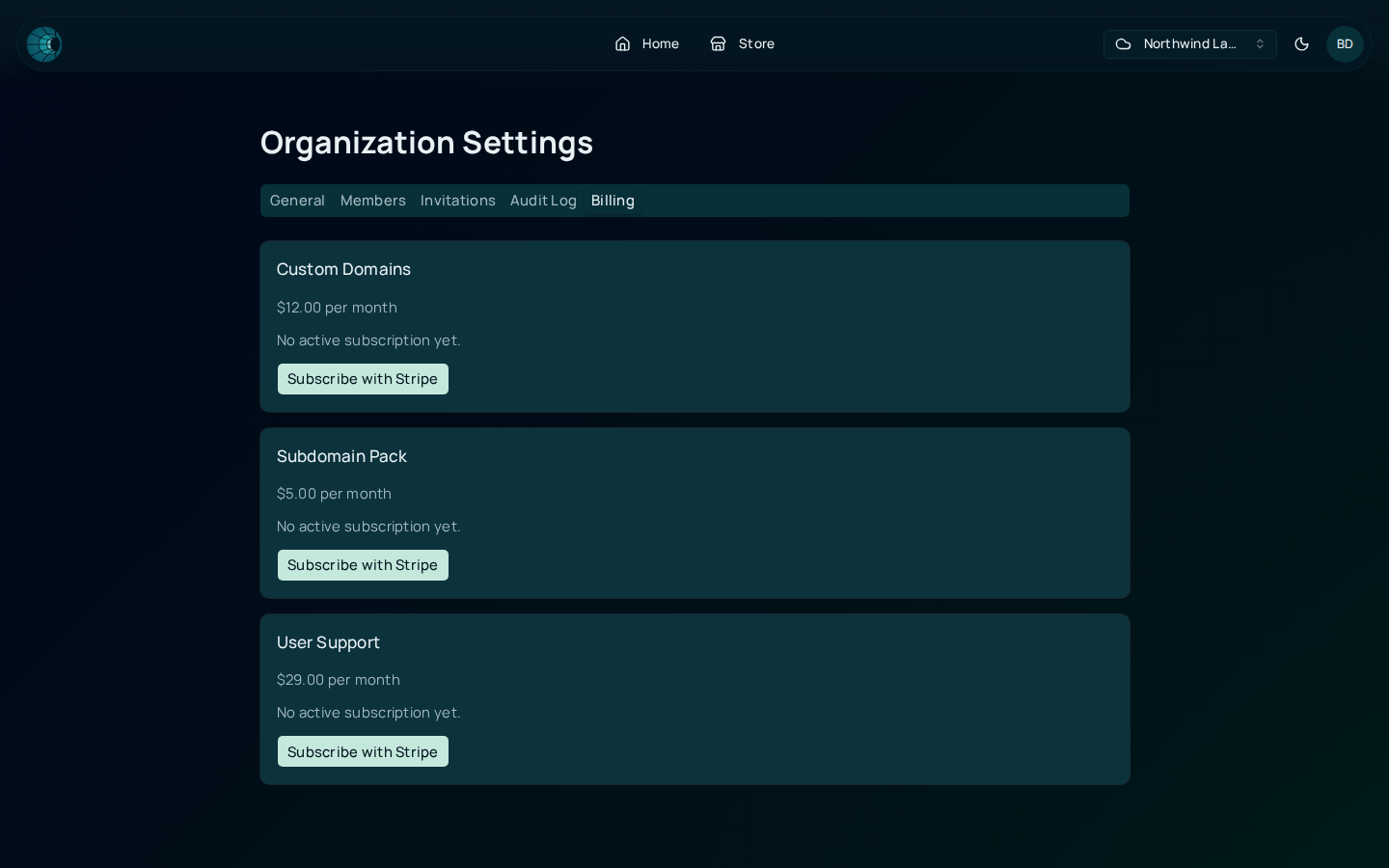Click the Home house icon
Screen dimensions: 1389x868
point(622,43)
